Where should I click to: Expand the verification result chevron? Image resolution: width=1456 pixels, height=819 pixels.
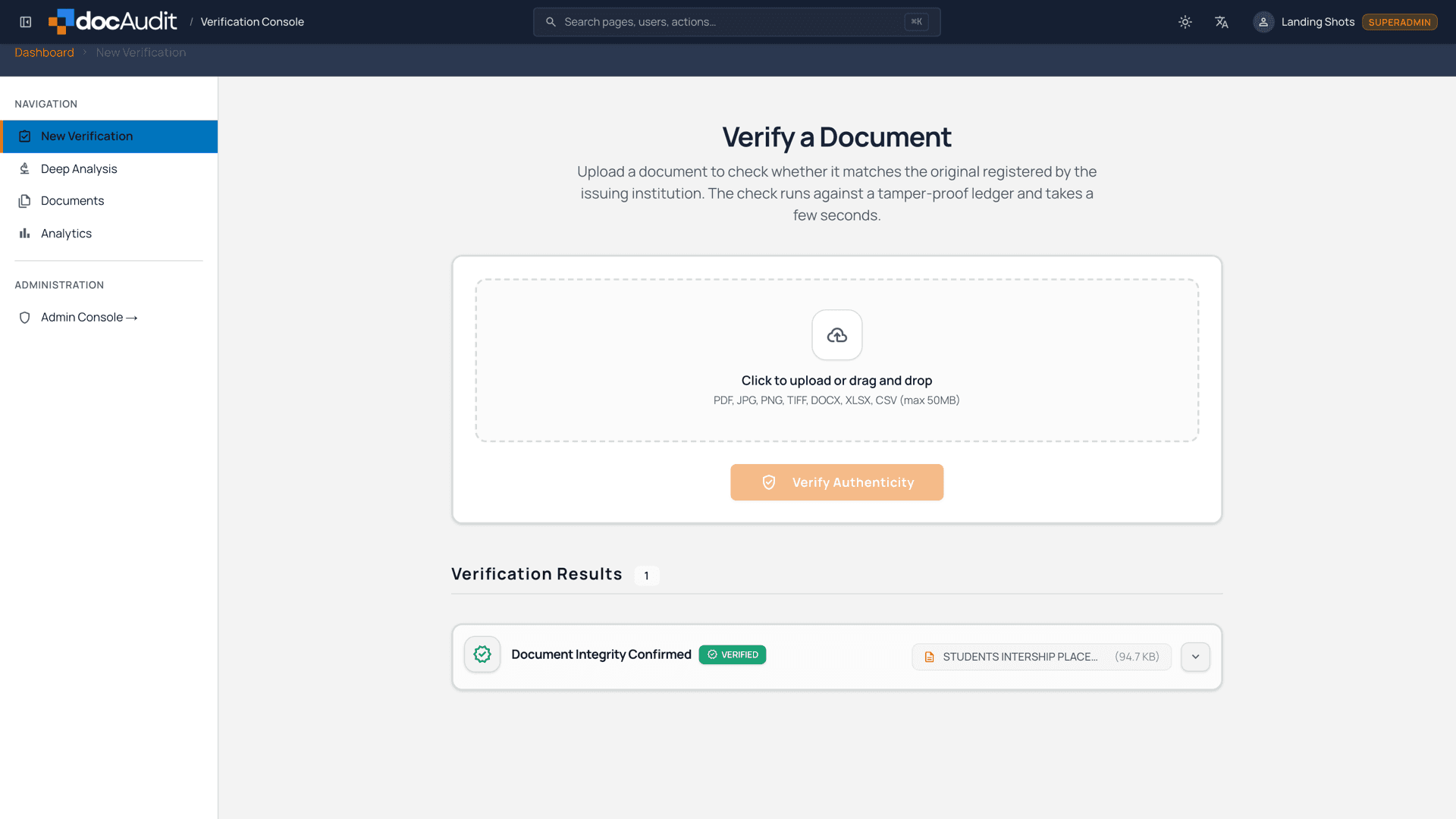pos(1196,657)
